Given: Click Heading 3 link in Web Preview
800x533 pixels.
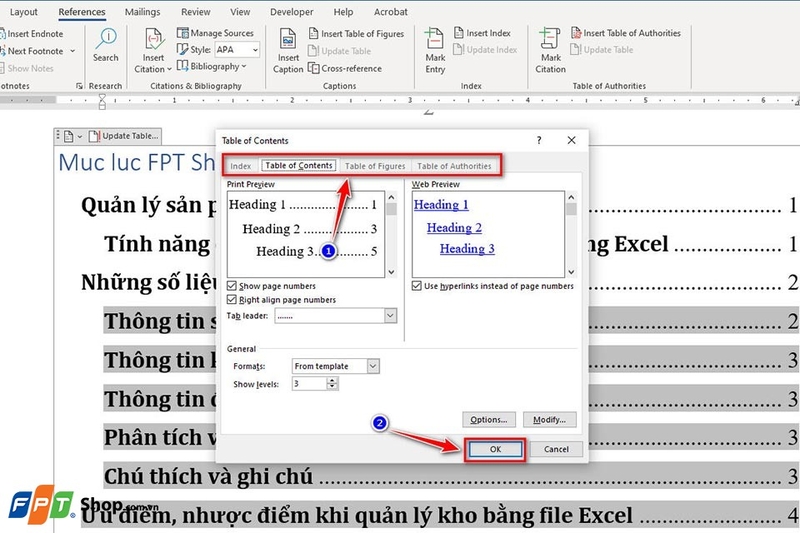Looking at the screenshot, I should coord(467,248).
